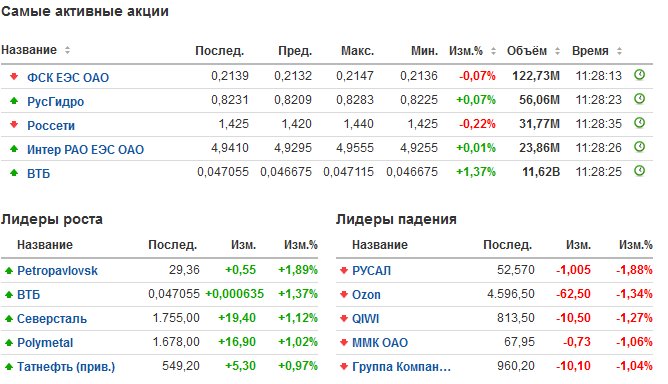Click red down arrow beside РУСАЛ

[344, 270]
